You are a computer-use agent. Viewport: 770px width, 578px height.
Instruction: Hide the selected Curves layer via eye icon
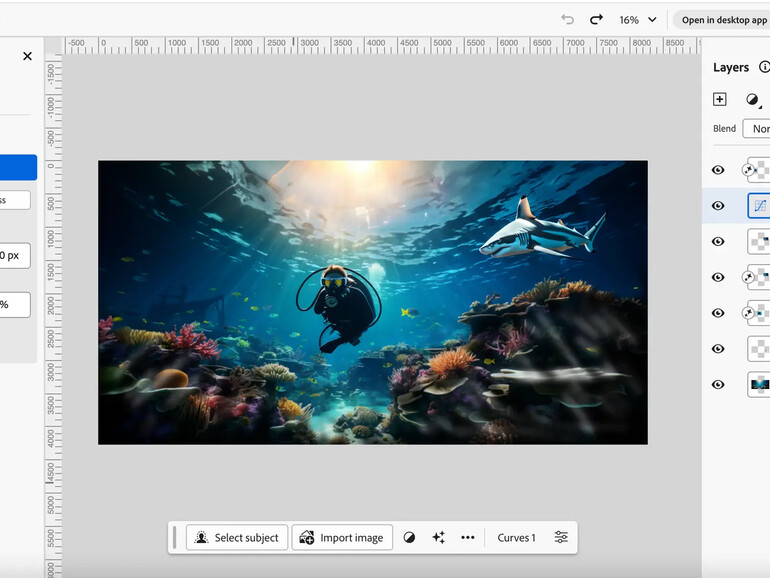point(718,206)
